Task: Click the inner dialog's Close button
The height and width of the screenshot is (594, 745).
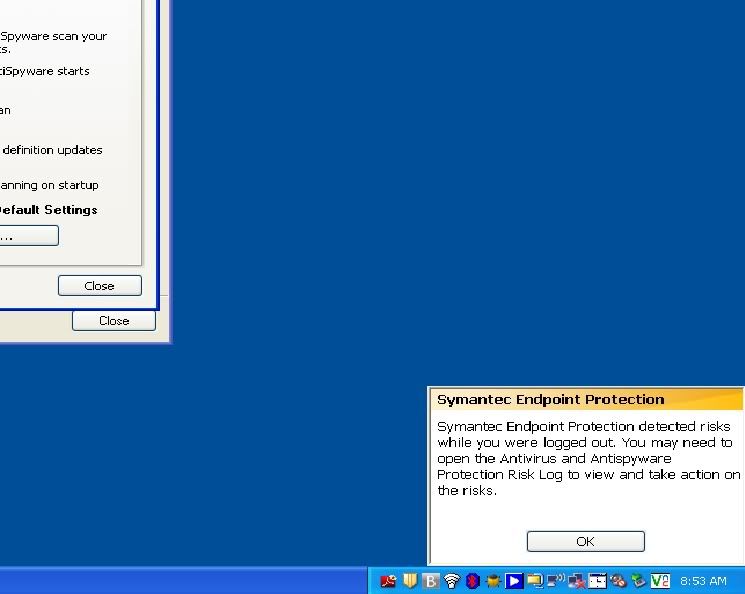Action: tap(100, 286)
